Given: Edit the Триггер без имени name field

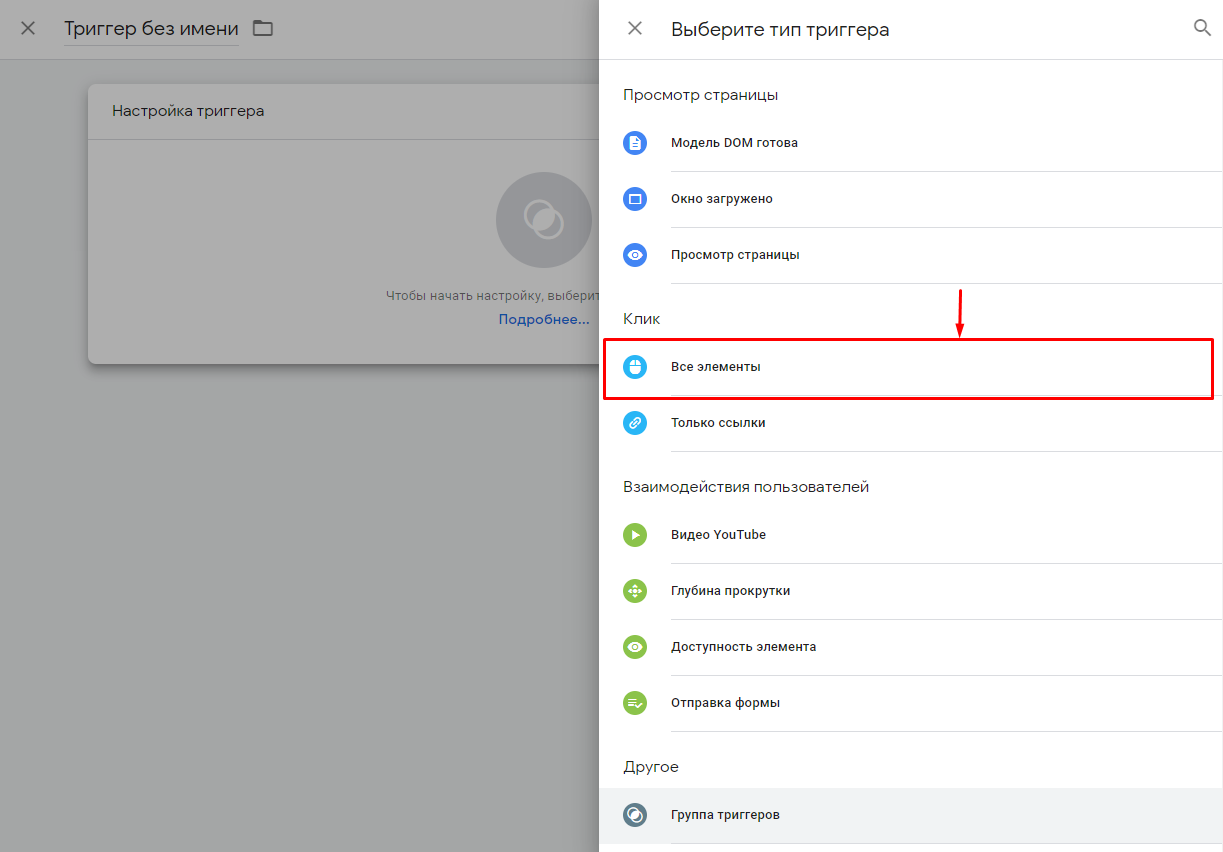Looking at the screenshot, I should (151, 29).
